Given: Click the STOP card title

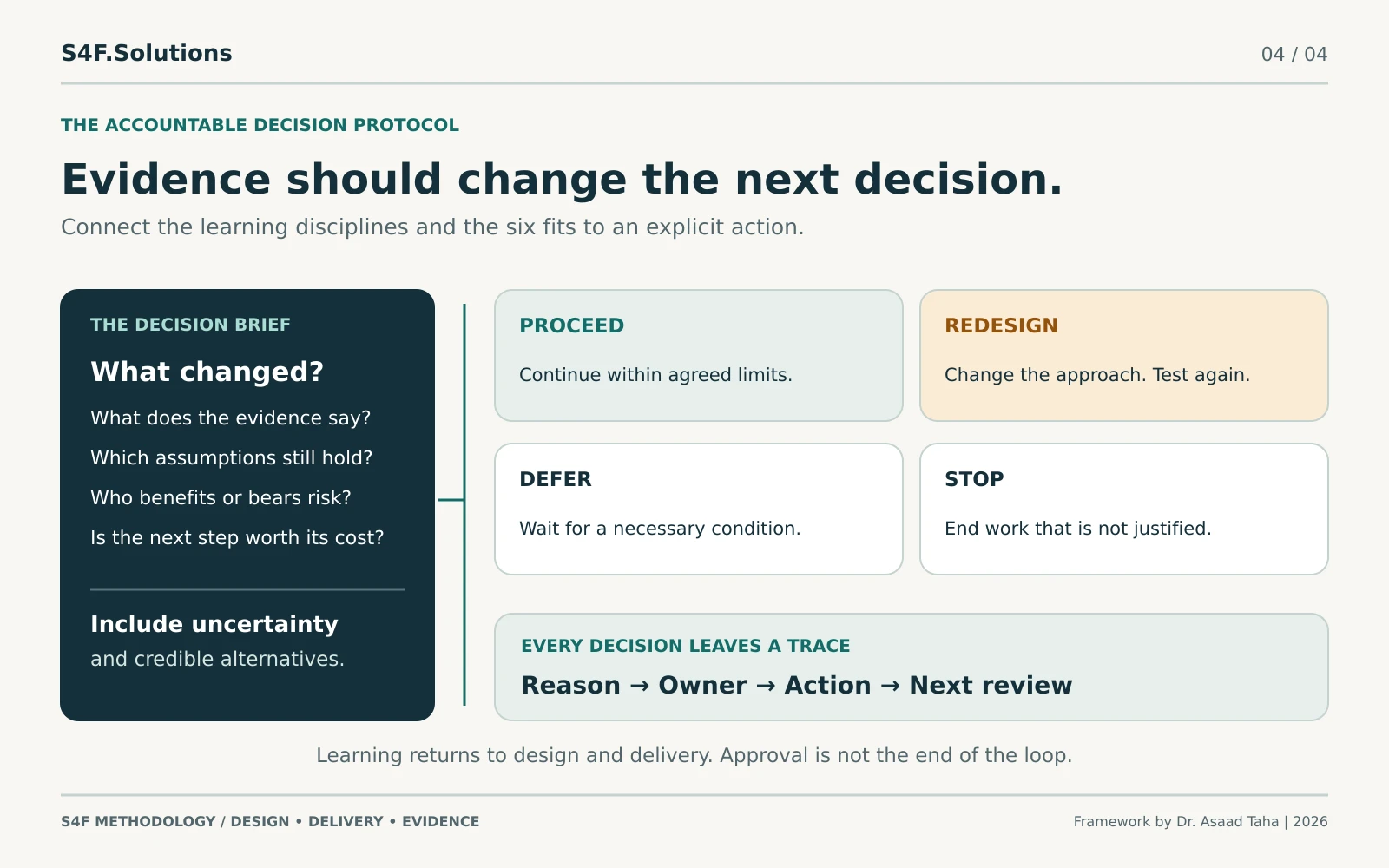Looking at the screenshot, I should (974, 479).
